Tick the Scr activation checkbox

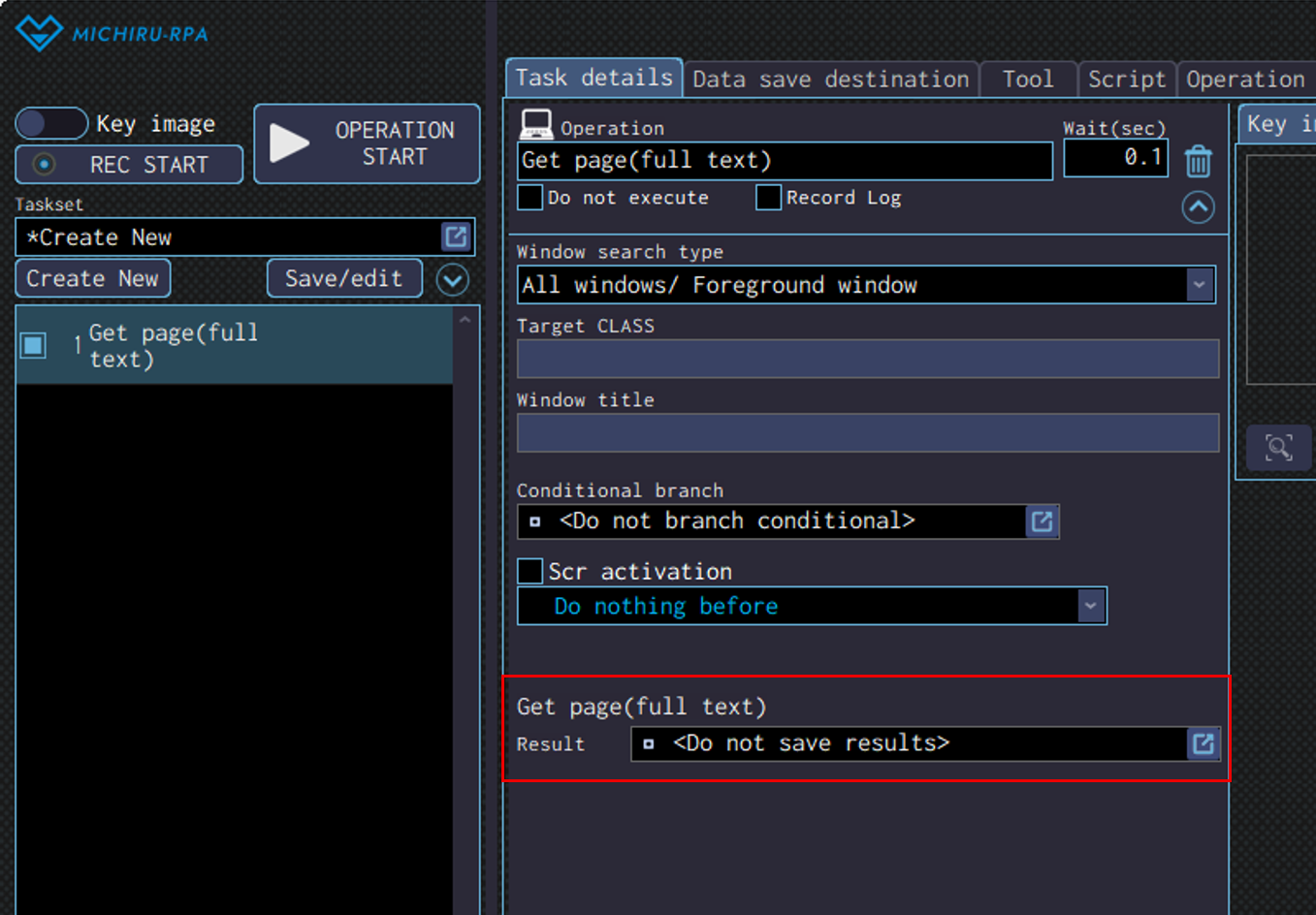530,571
